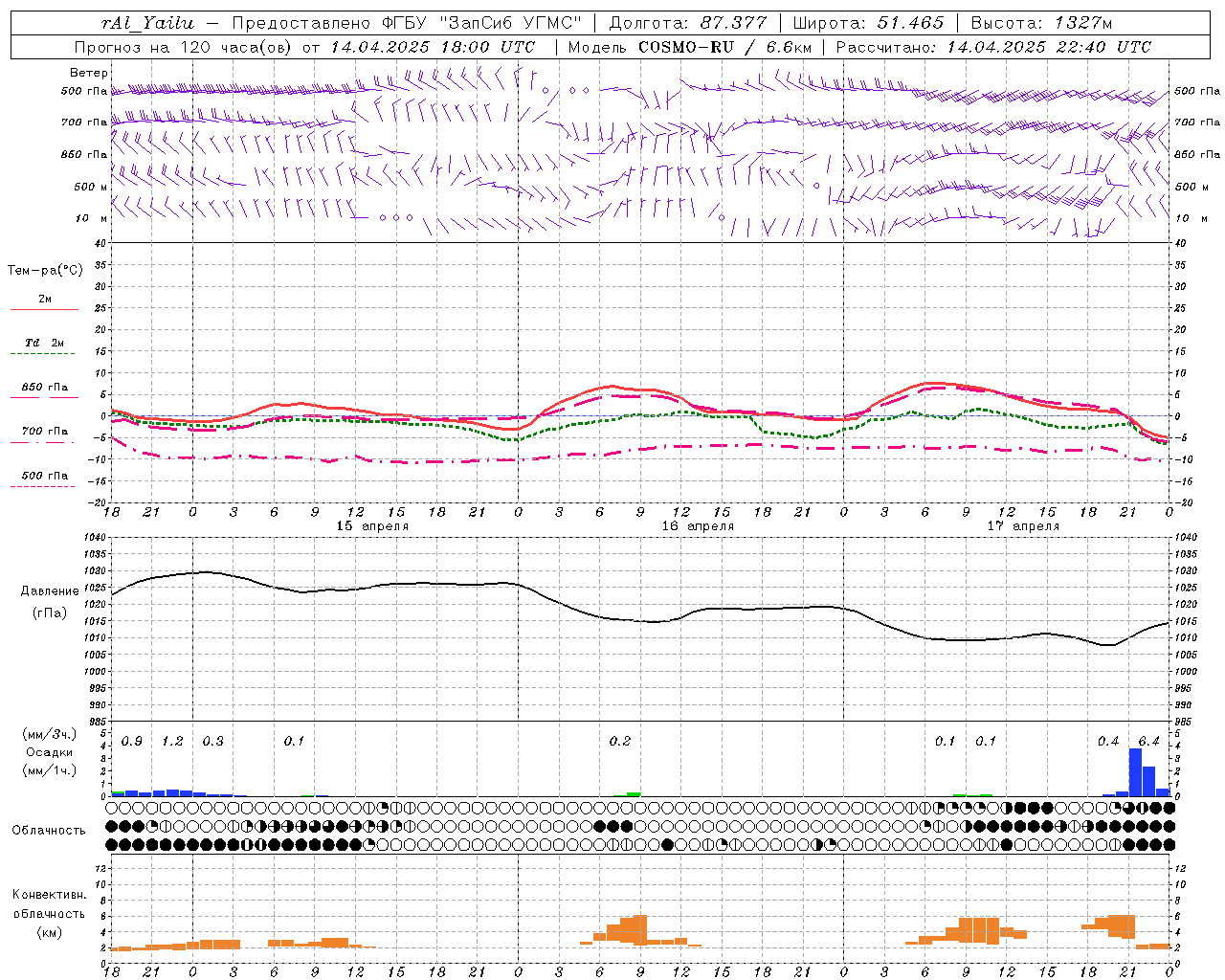Click the red 2м legend line sample
Image resolution: width=1225 pixels, height=980 pixels.
pos(45,309)
